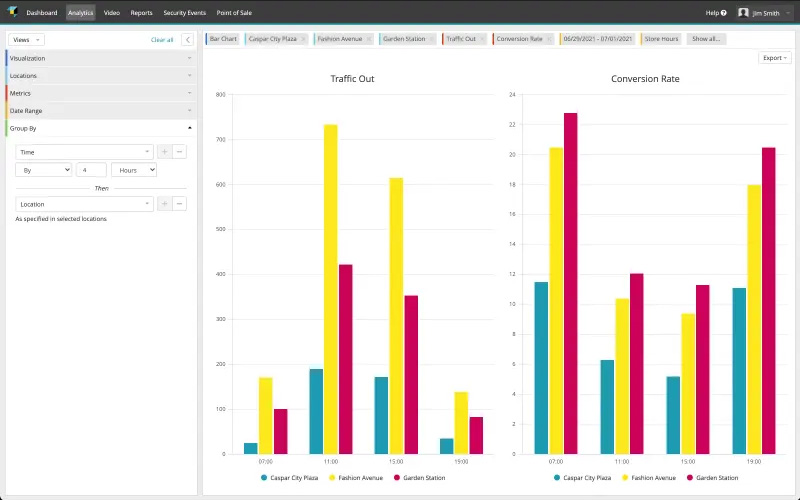Image resolution: width=800 pixels, height=500 pixels.
Task: Open the Security Events tab
Action: pos(185,13)
